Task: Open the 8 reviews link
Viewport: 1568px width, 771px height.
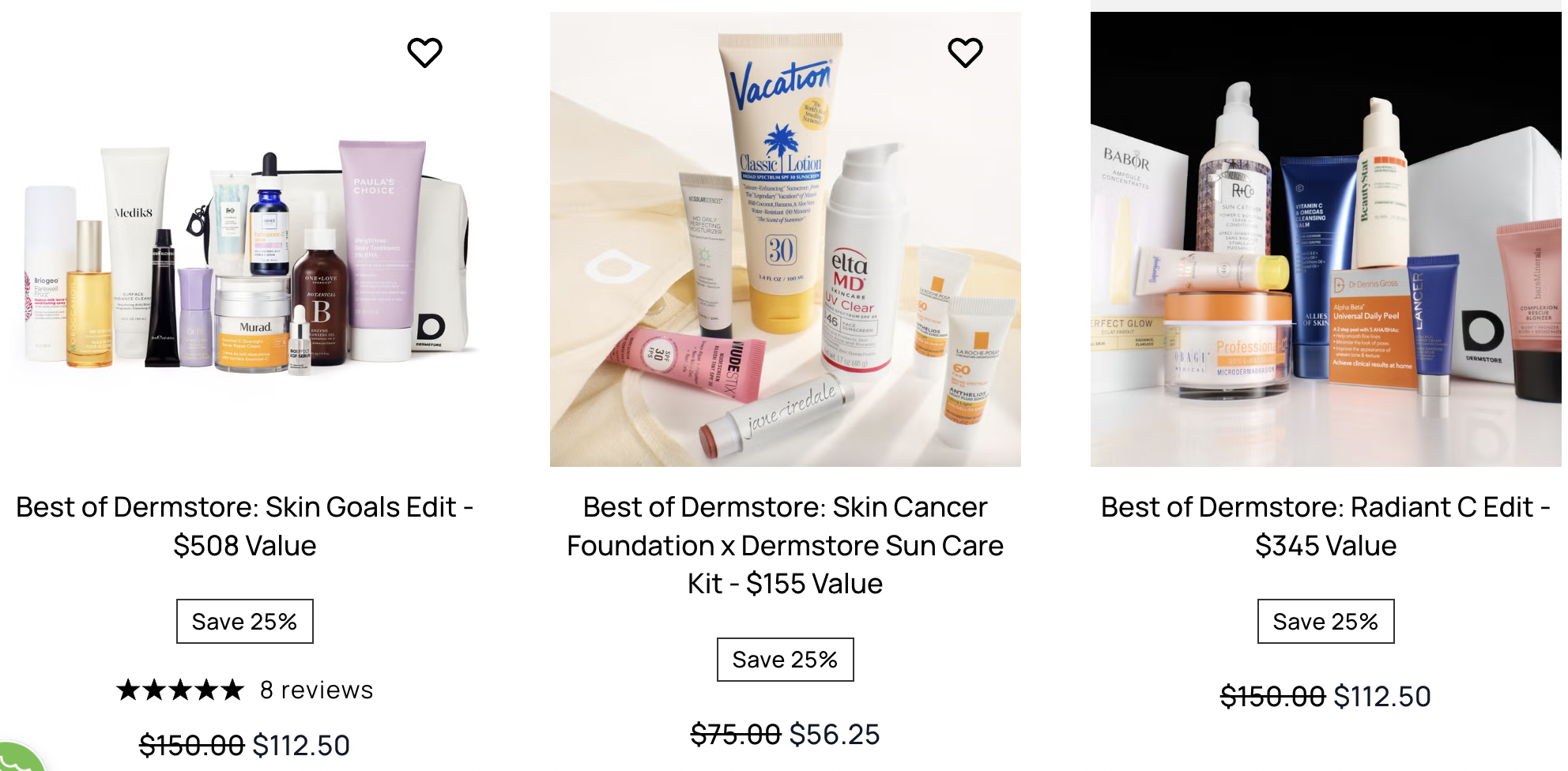Action: (x=317, y=690)
